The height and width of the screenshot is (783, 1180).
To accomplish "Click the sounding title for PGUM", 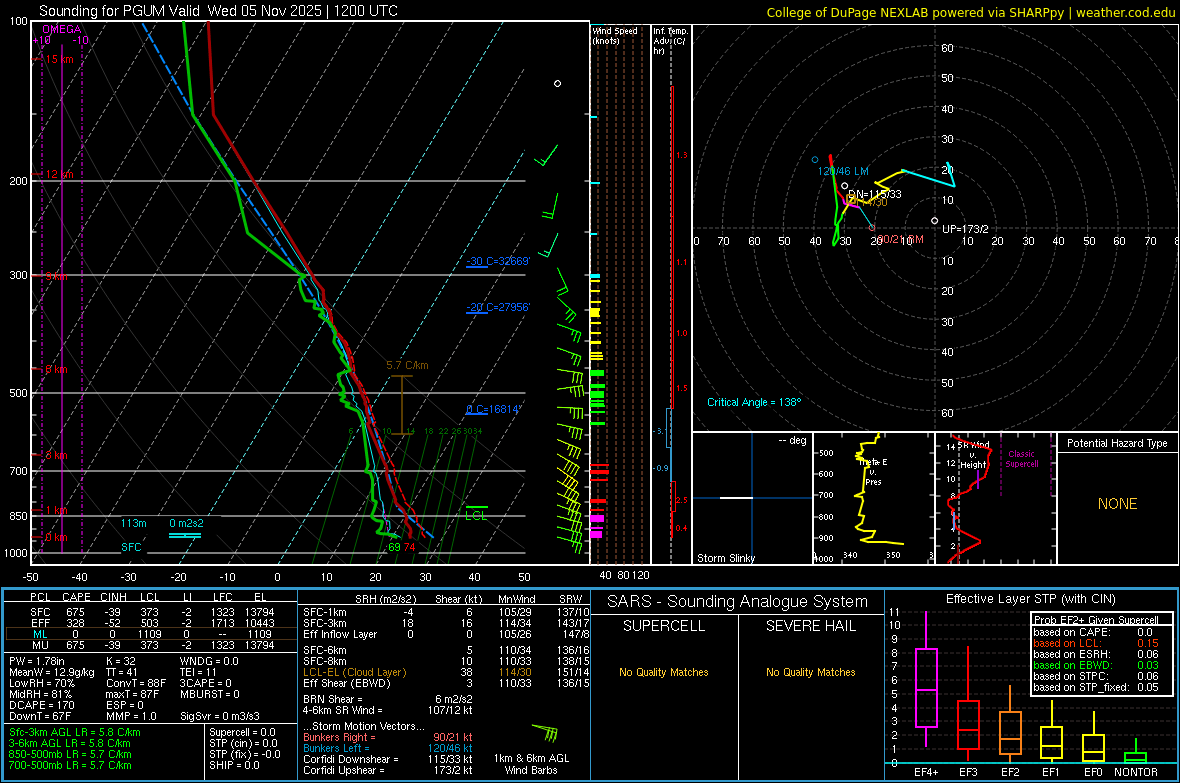I will (x=218, y=11).
